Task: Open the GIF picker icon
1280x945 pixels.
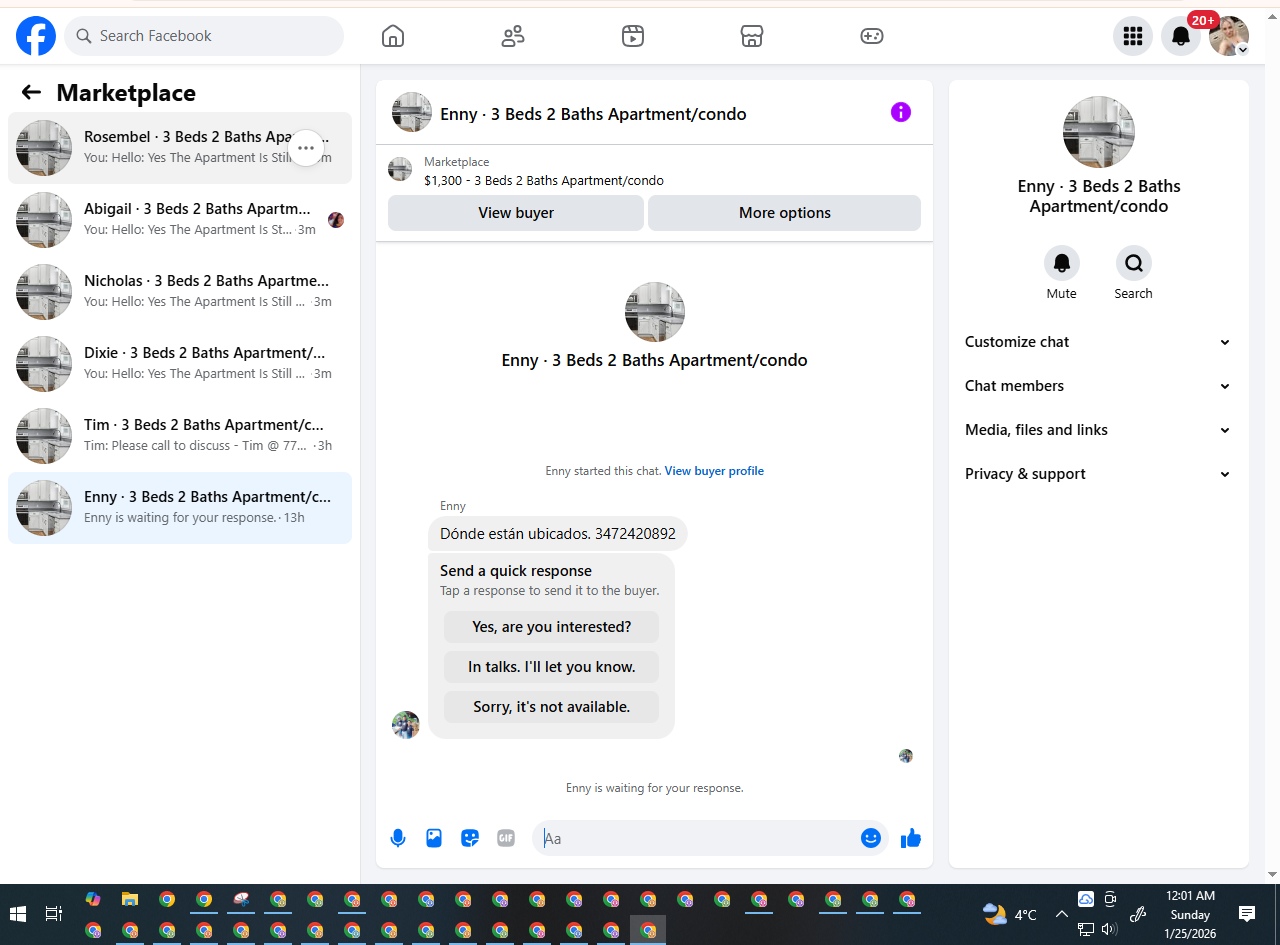Action: point(506,838)
